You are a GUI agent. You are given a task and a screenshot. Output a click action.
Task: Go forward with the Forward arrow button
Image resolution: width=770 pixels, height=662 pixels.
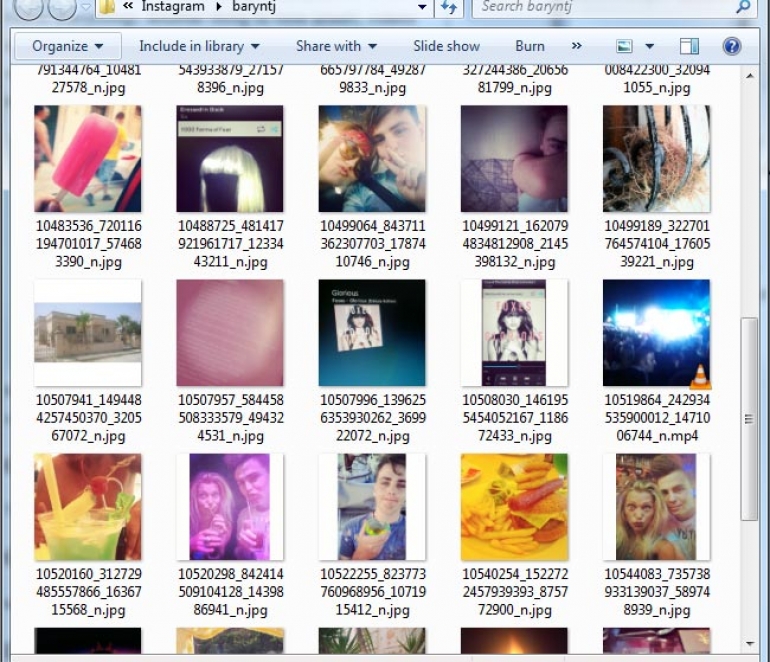tap(62, 7)
